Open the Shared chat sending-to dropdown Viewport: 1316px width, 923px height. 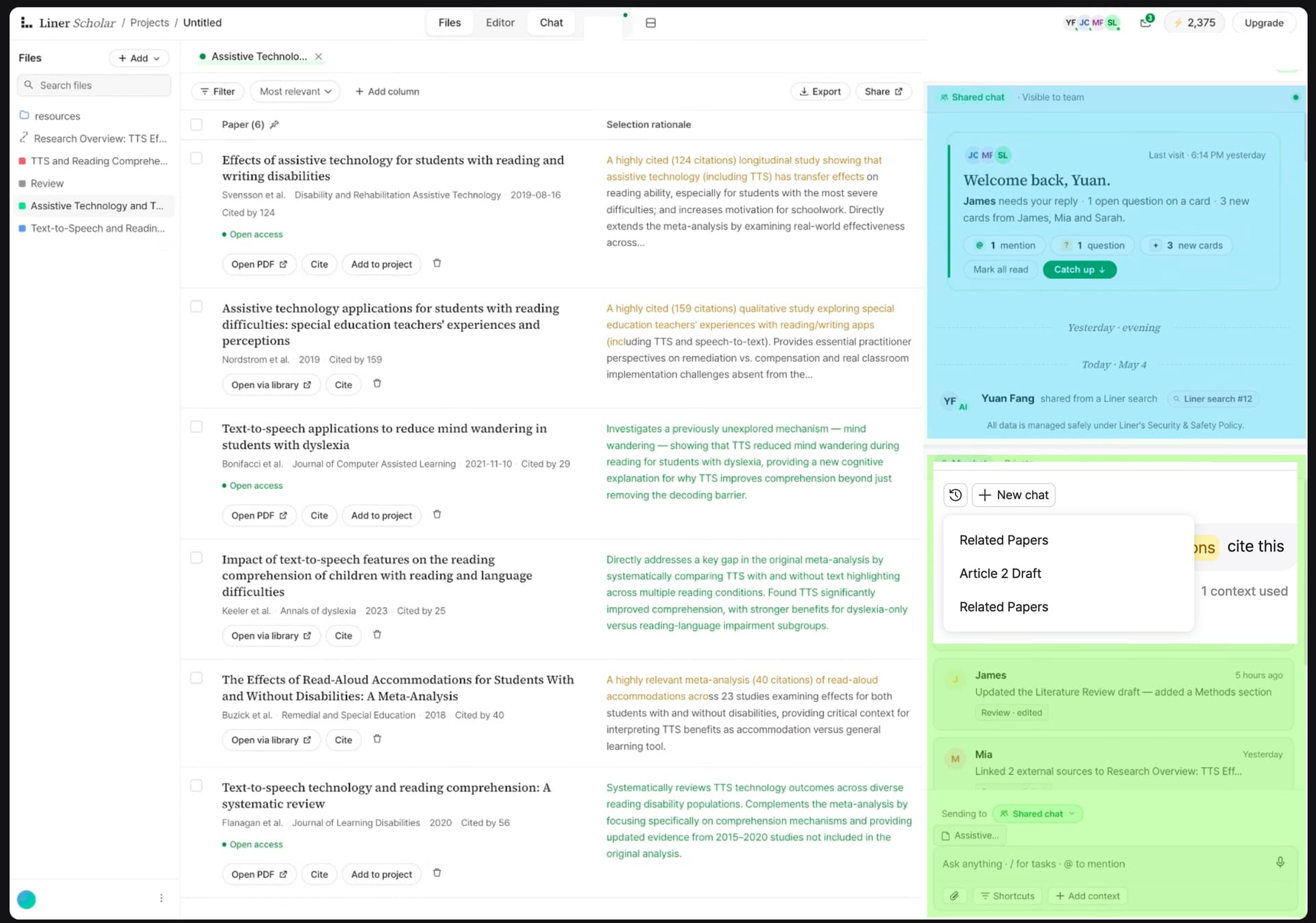tap(1038, 813)
